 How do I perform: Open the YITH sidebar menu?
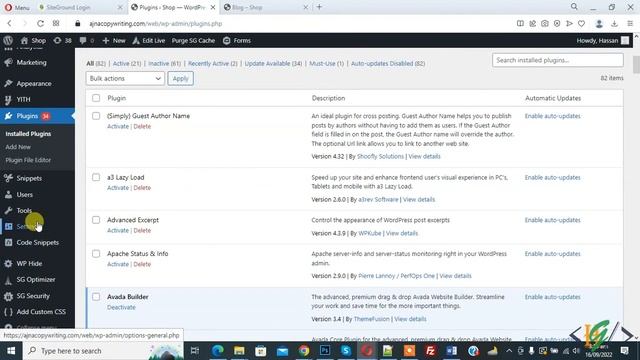pyautogui.click(x=23, y=99)
